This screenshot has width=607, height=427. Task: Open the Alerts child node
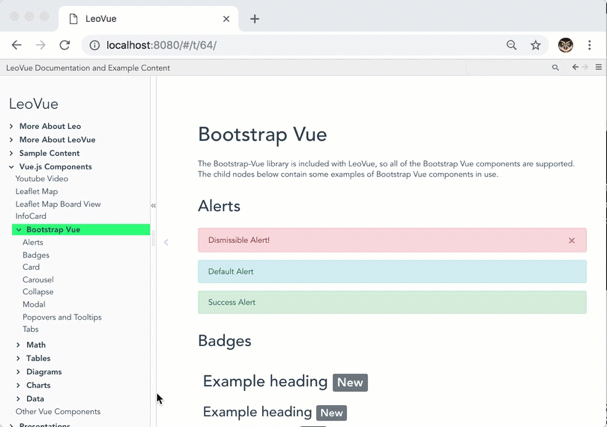tap(33, 242)
